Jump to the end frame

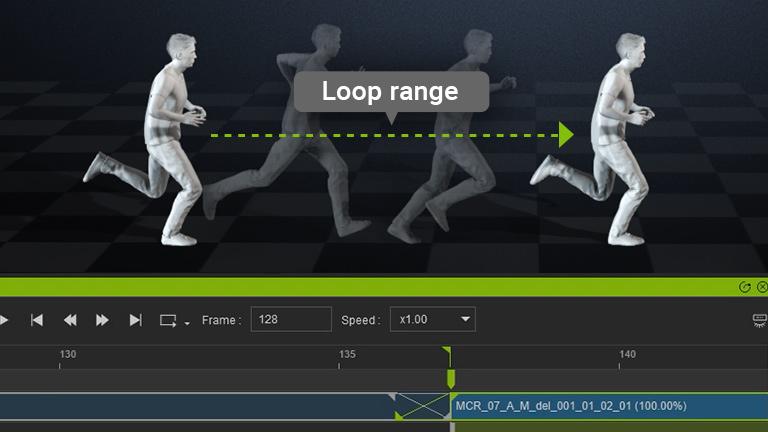coord(135,320)
